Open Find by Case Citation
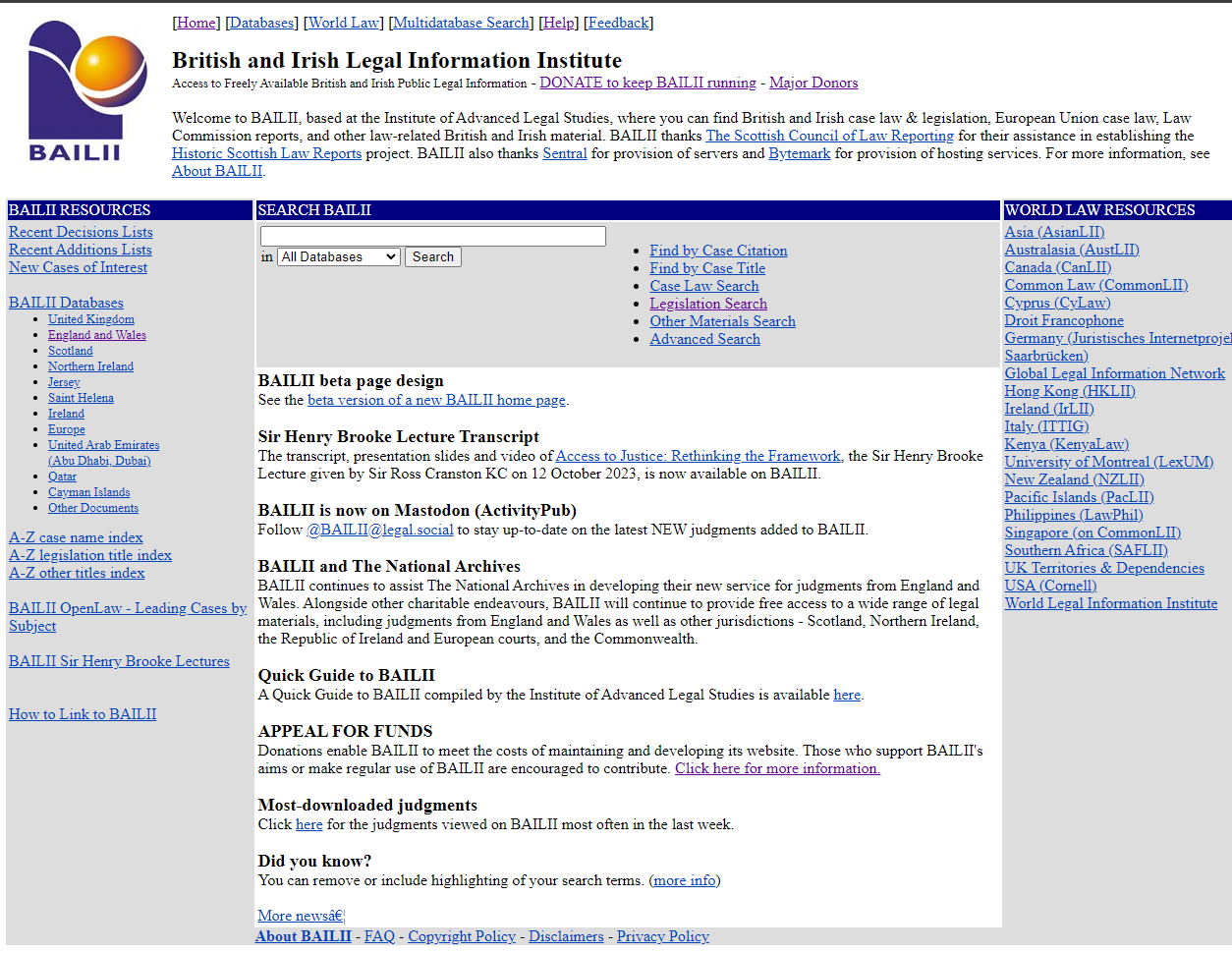 pos(718,252)
